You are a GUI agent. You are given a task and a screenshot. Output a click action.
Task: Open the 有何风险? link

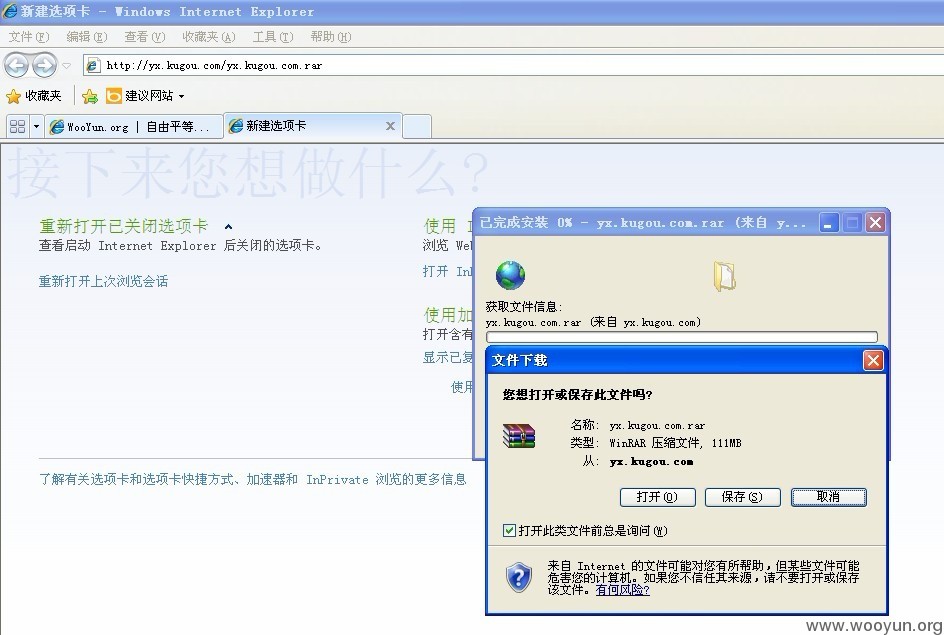(x=623, y=590)
